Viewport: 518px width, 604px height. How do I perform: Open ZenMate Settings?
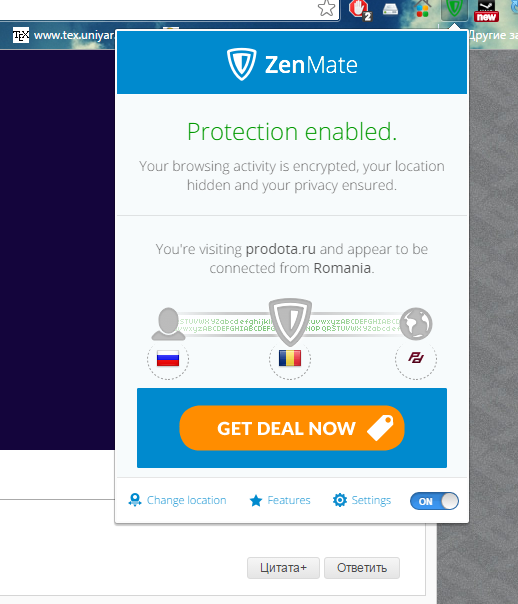pyautogui.click(x=362, y=500)
